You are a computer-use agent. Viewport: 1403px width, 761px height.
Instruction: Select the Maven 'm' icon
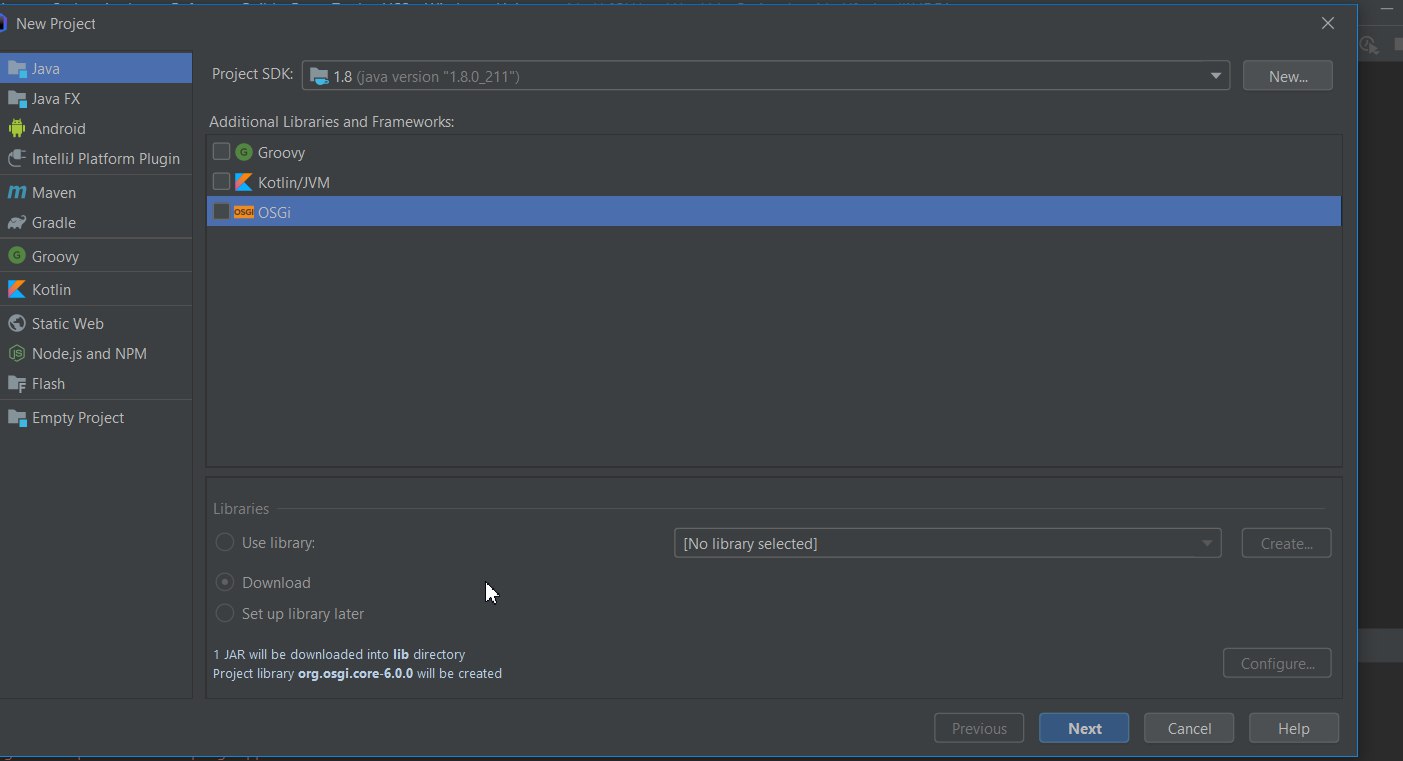16,192
